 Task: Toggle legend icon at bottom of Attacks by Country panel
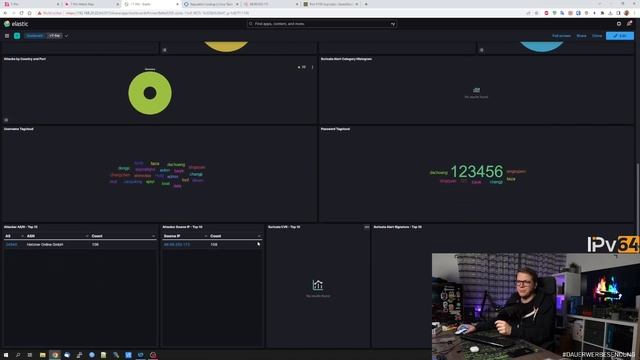pos(6,120)
